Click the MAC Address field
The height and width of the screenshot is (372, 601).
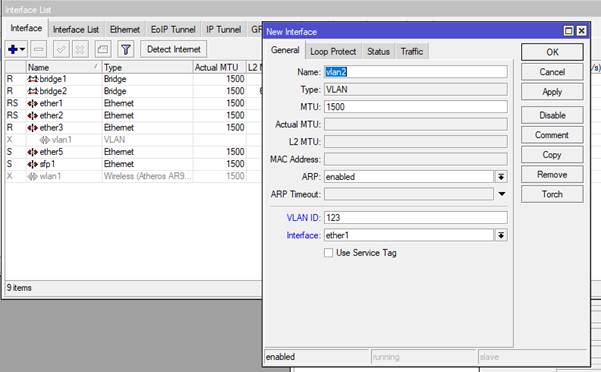pyautogui.click(x=416, y=159)
